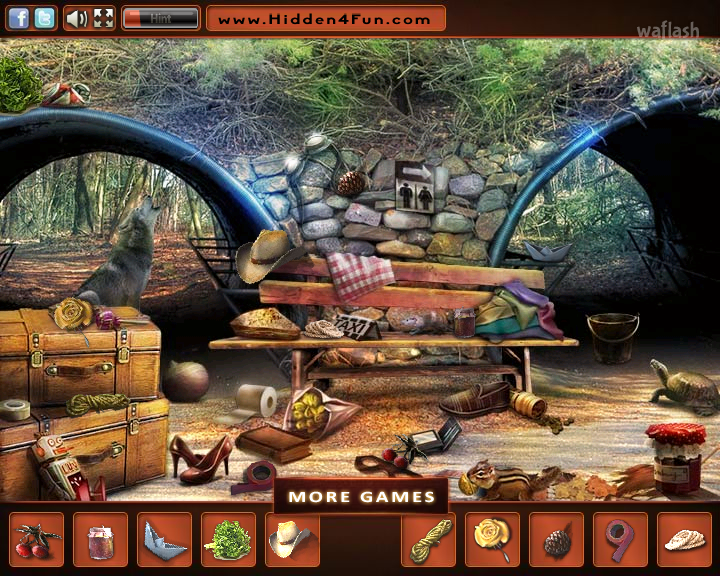Viewport: 720px width, 576px height.
Task: Collect the cherries on the ground
Action: click(x=398, y=453)
